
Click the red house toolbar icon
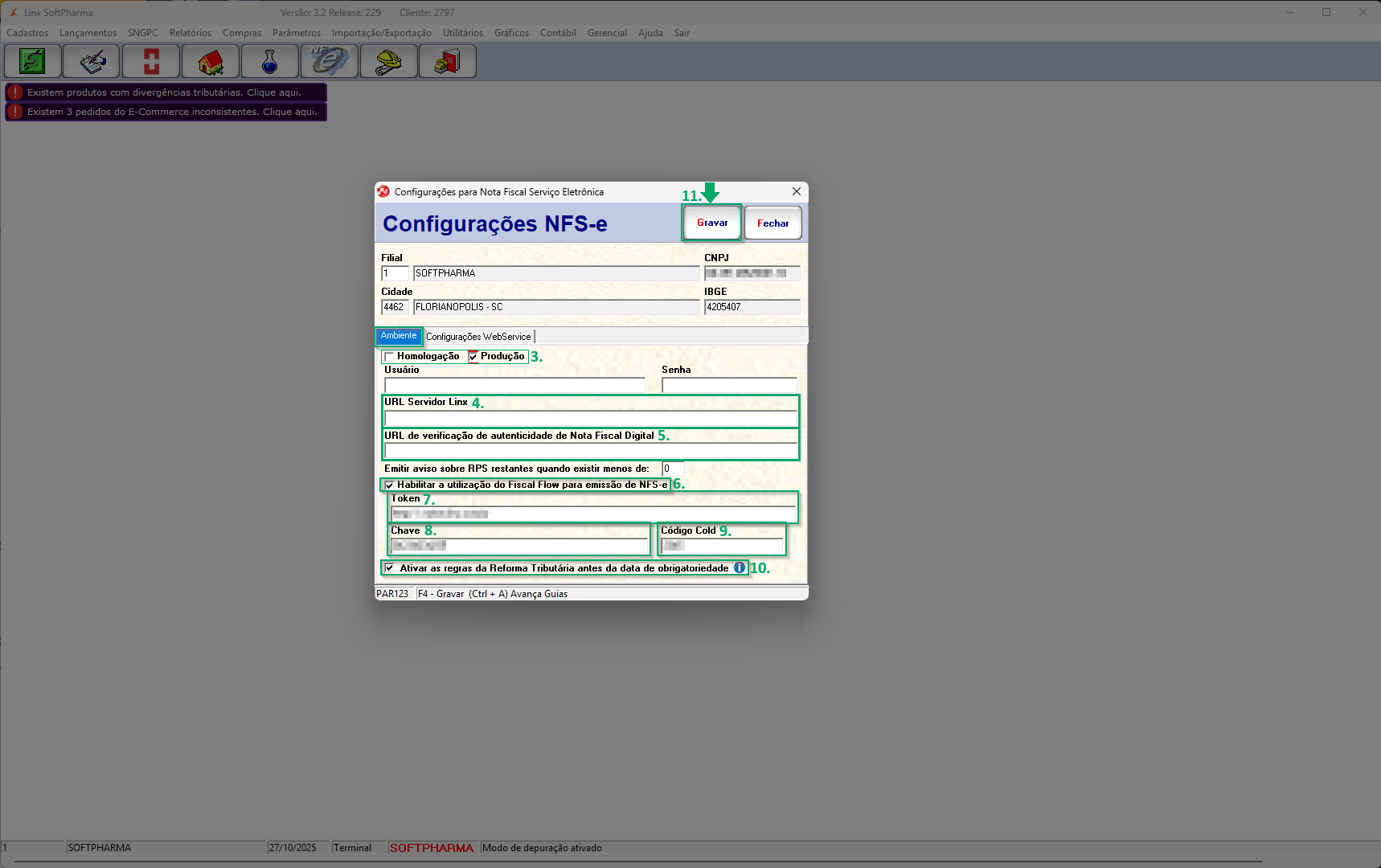tap(211, 62)
